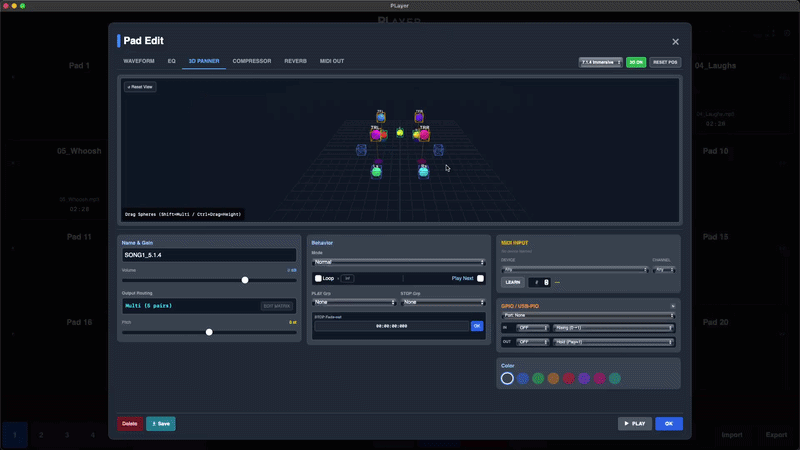Click the small GPIO panel corner icon

[x=672, y=305]
